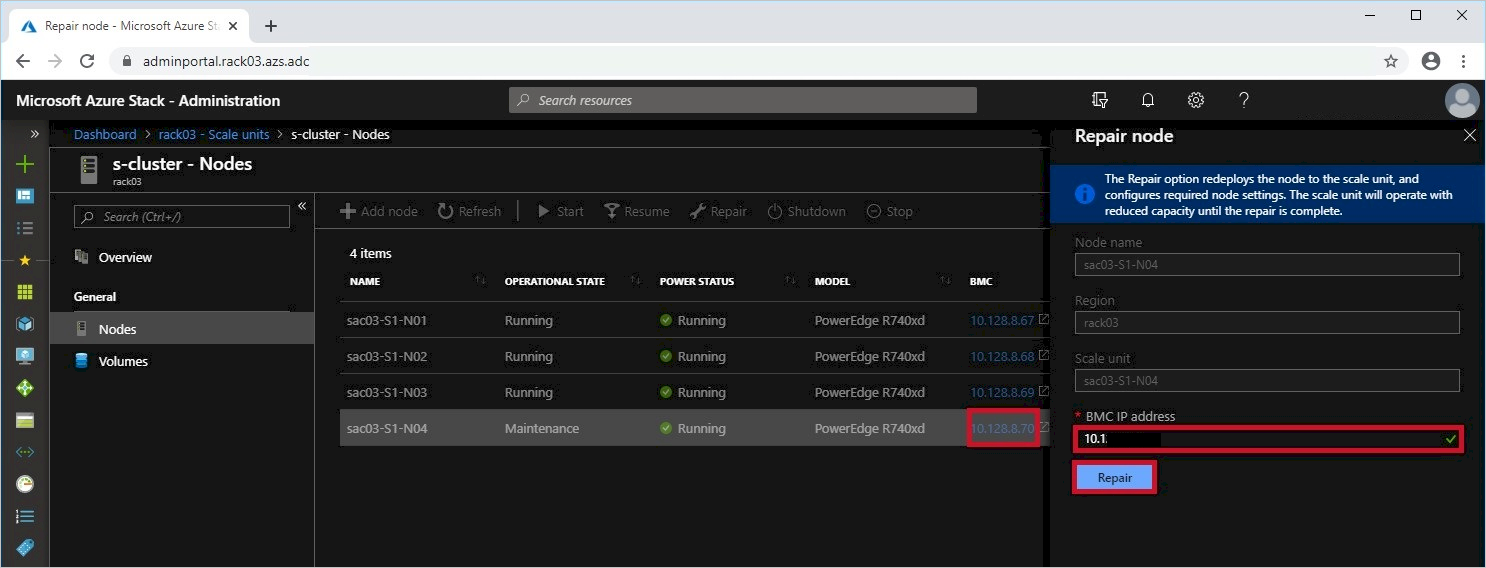Select node row sac03-S1-N03
This screenshot has width=1486, height=568.
694,392
